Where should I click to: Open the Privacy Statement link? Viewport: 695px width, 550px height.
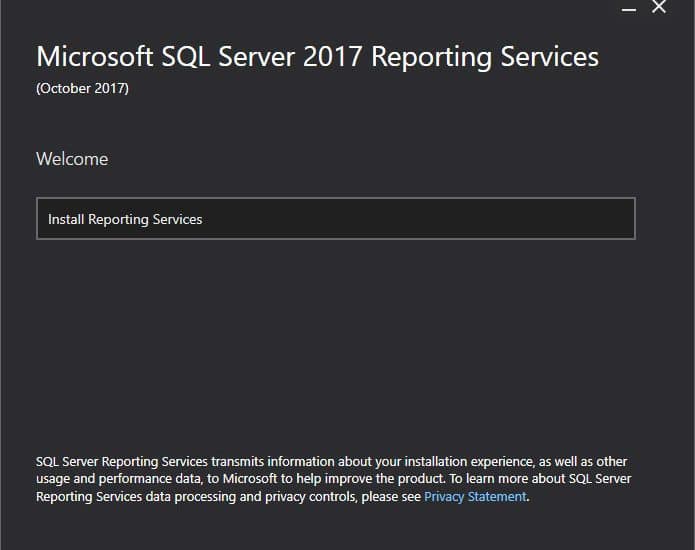coord(475,496)
